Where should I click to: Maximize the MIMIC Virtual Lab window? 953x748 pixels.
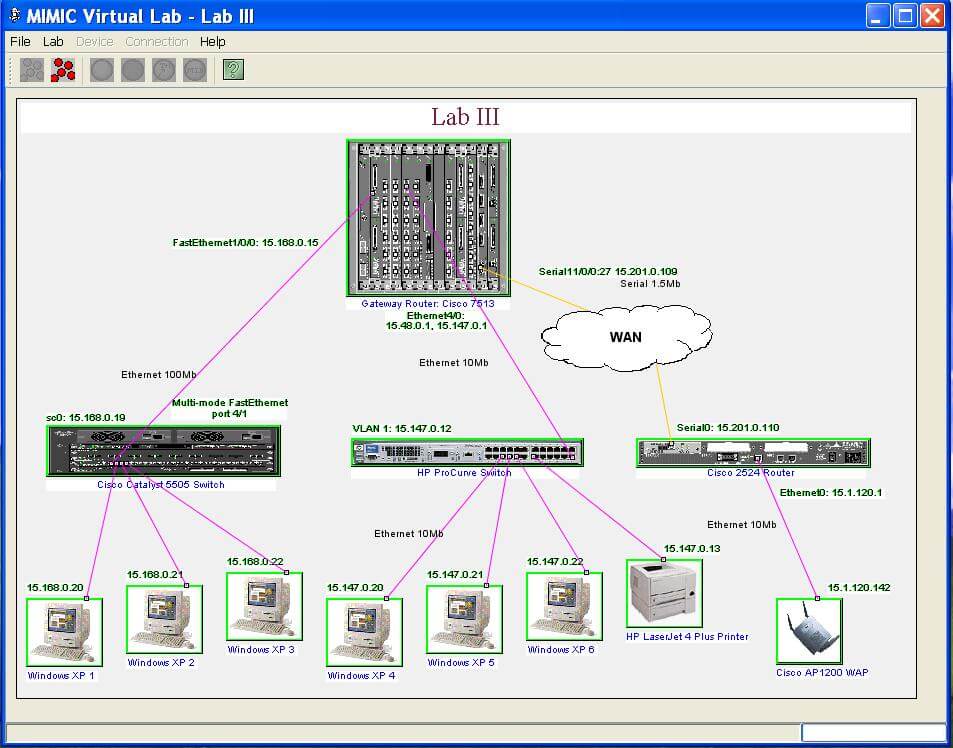click(904, 15)
